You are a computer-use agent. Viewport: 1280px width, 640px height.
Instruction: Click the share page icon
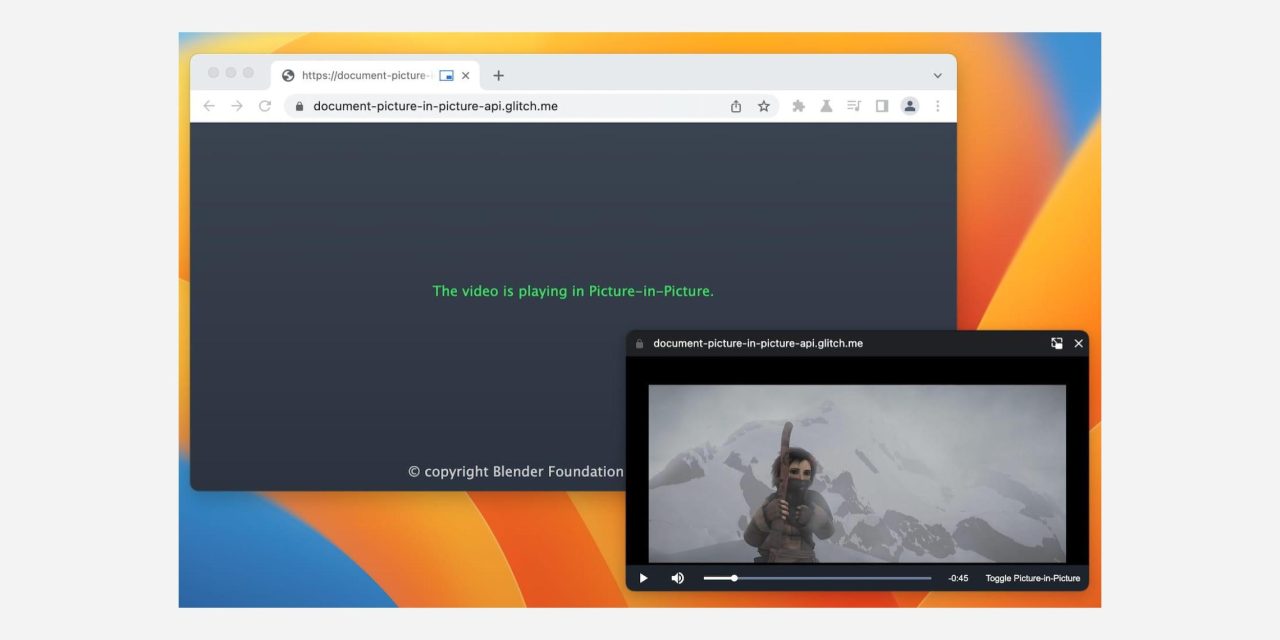pos(736,106)
